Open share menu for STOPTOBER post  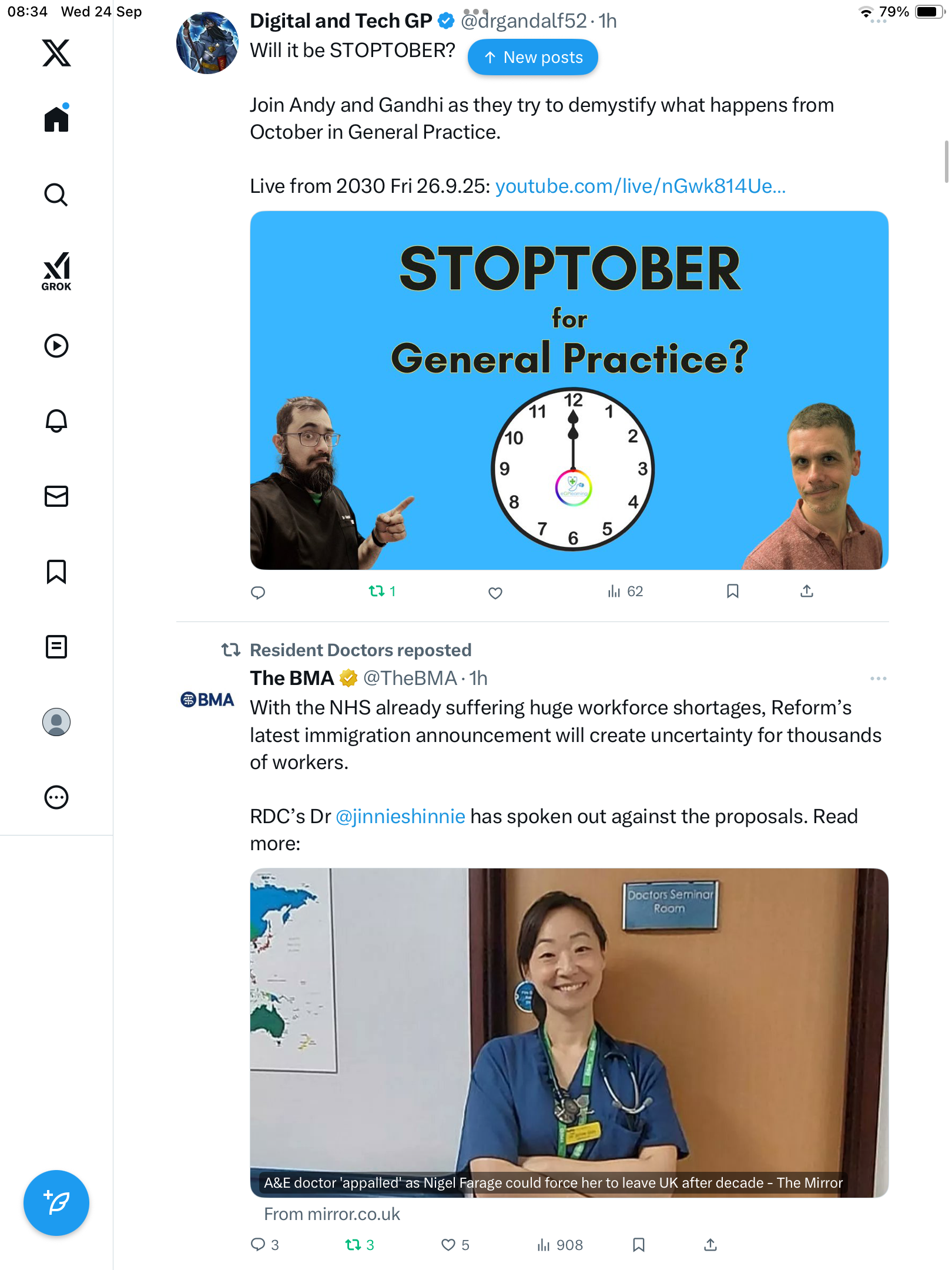tap(807, 591)
